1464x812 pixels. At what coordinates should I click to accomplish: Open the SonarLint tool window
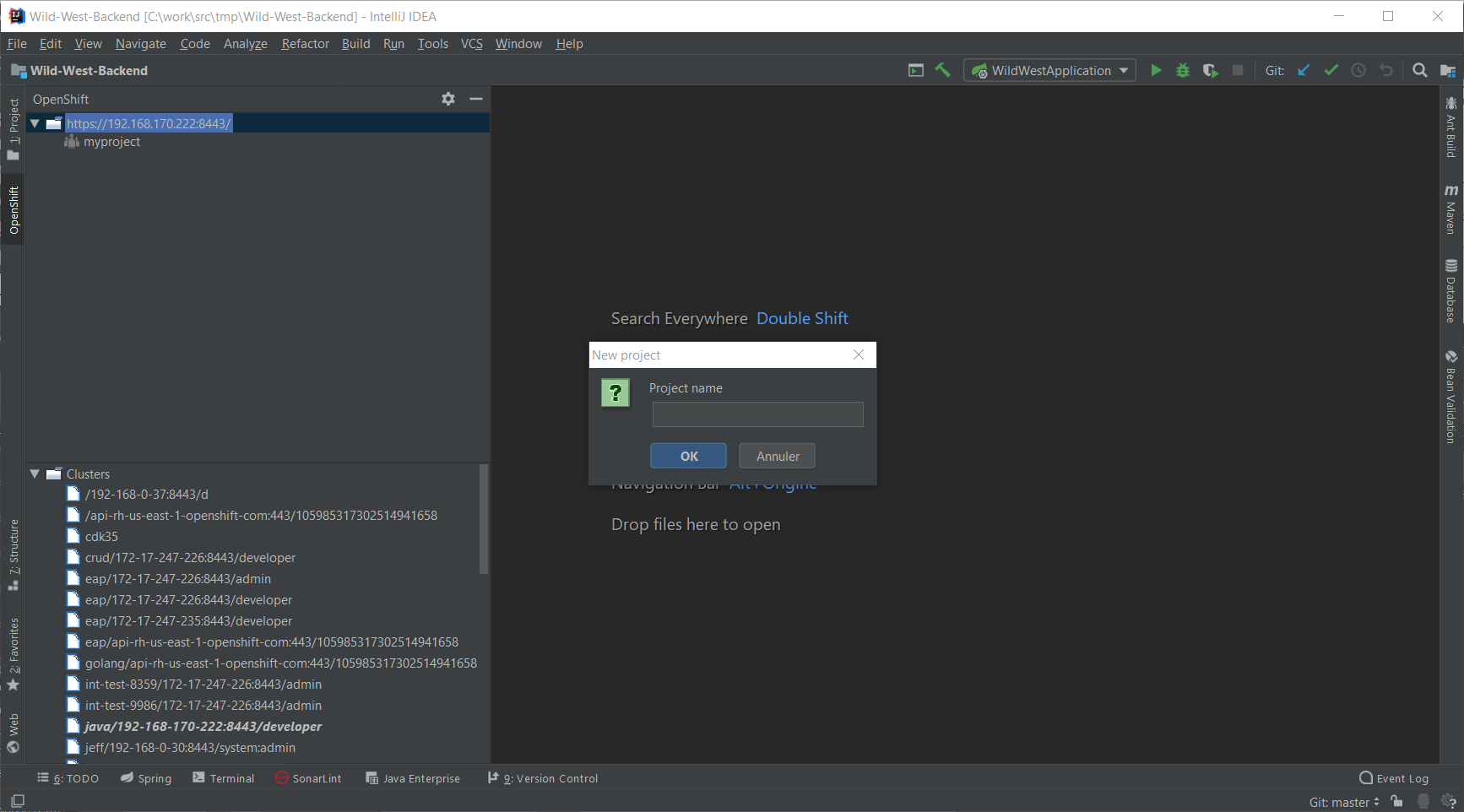pyautogui.click(x=309, y=778)
